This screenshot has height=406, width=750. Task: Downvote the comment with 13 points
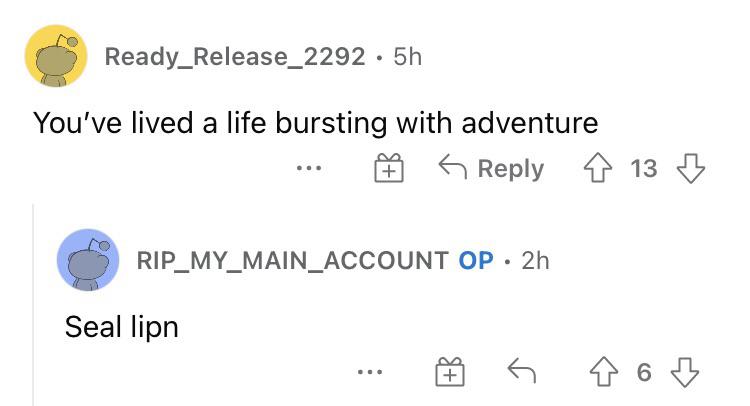[691, 169]
